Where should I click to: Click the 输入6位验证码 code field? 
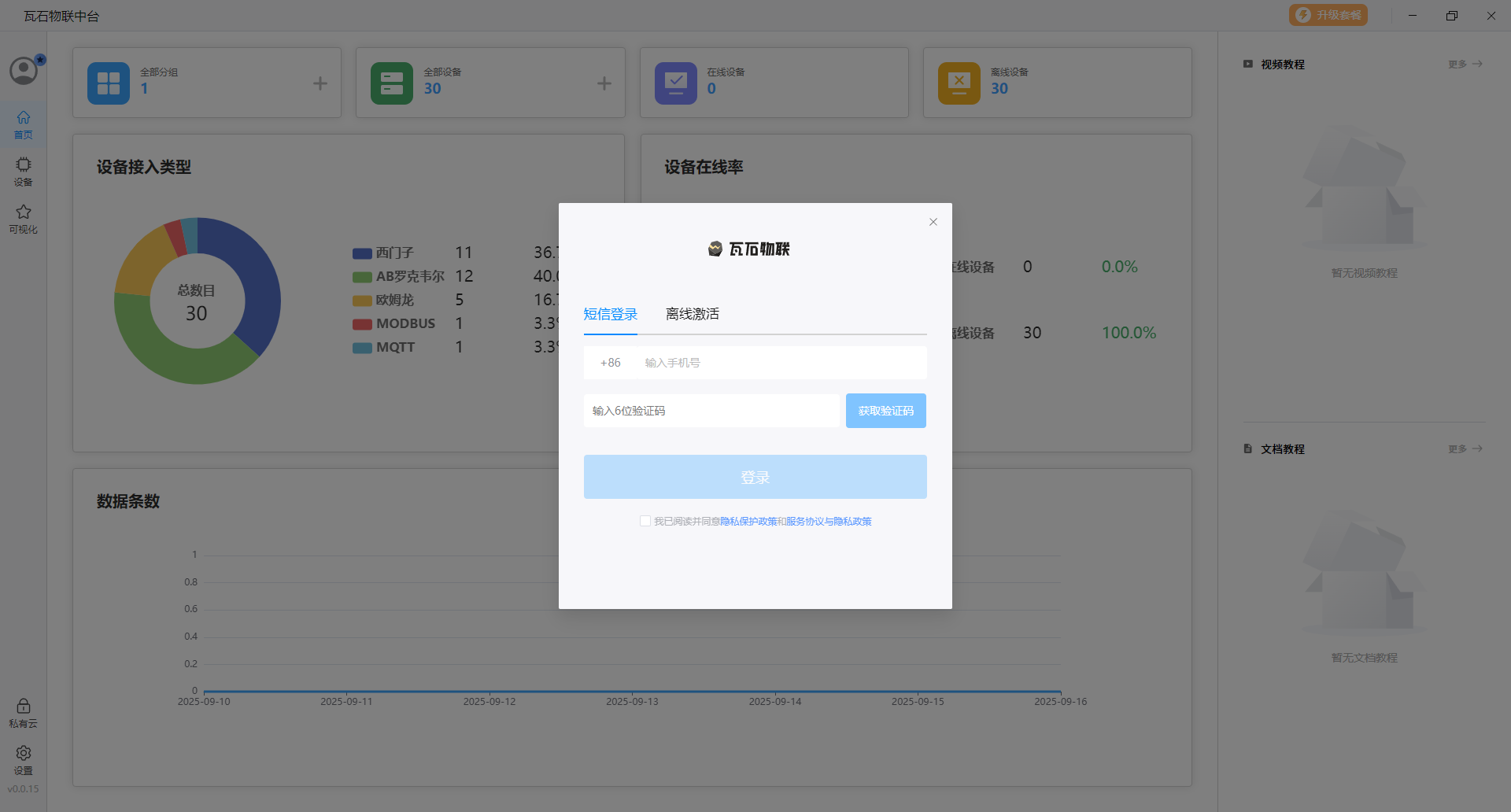pos(711,411)
